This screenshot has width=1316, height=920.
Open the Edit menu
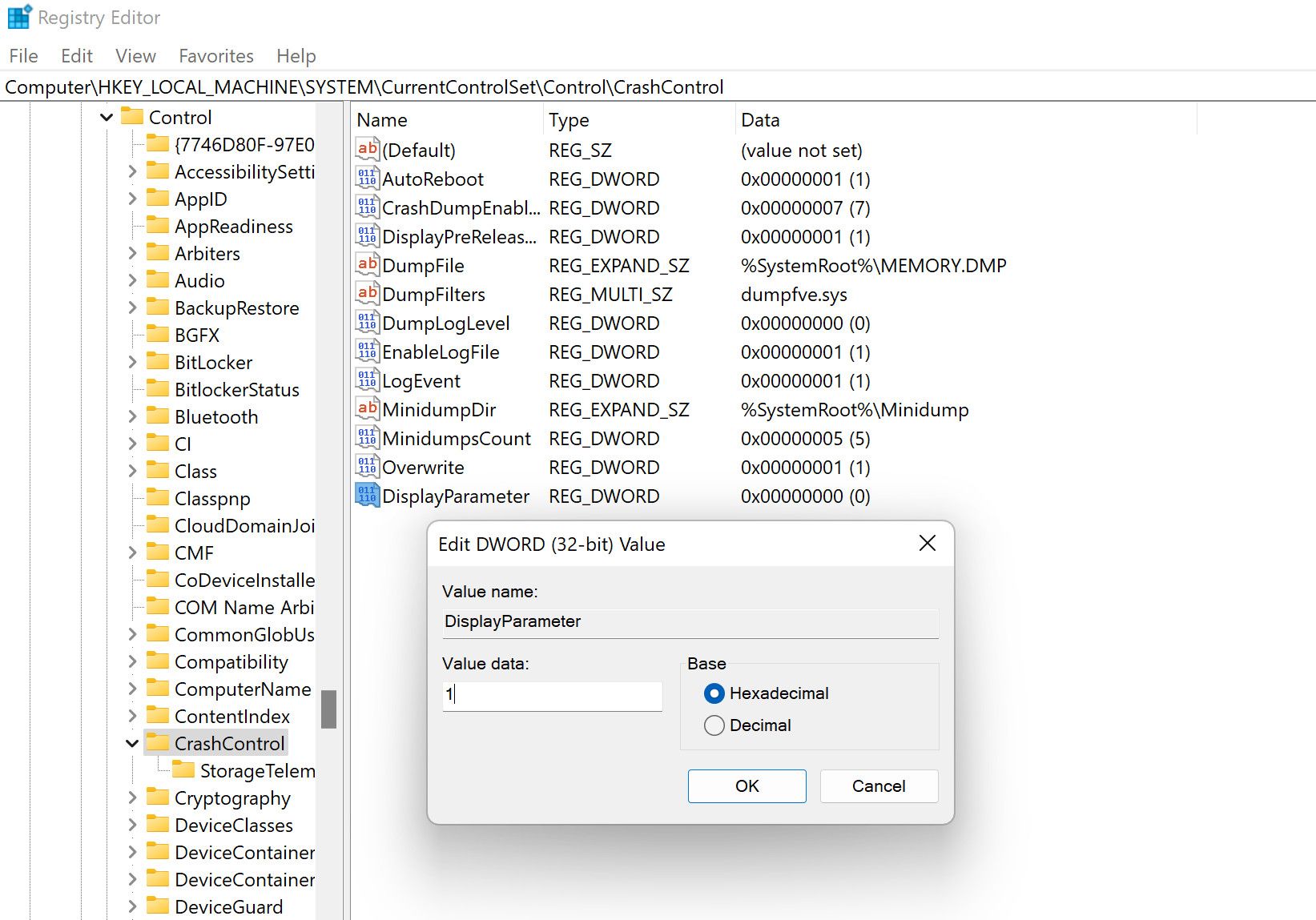click(76, 56)
